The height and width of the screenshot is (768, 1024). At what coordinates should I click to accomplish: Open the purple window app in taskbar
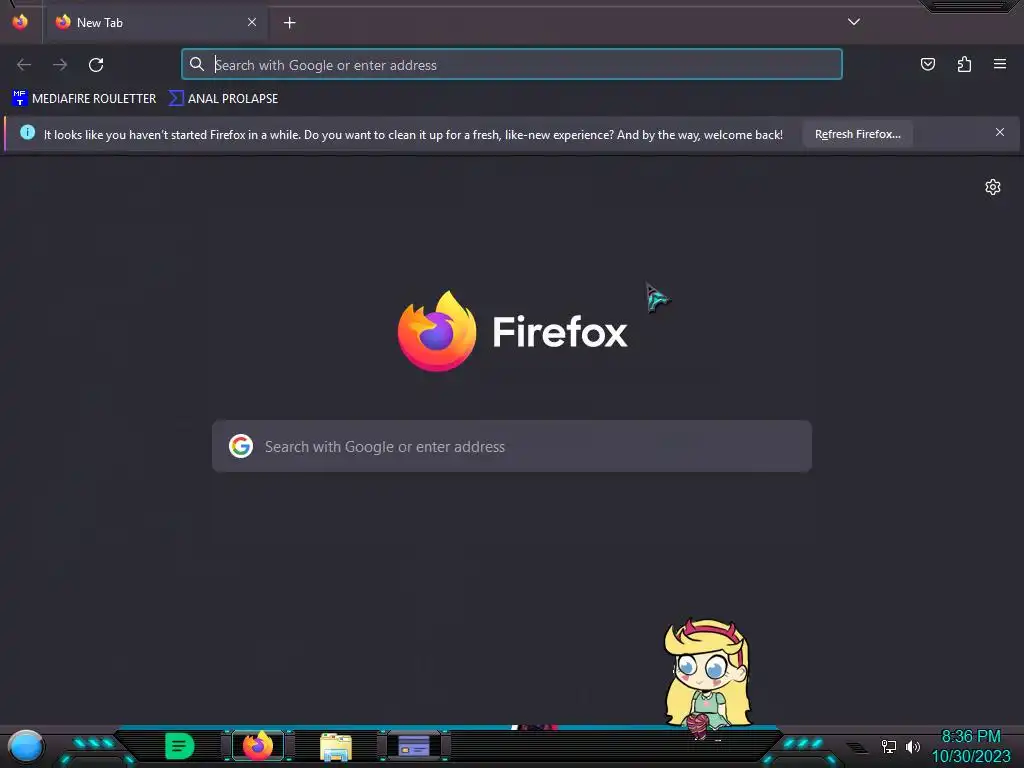click(414, 746)
